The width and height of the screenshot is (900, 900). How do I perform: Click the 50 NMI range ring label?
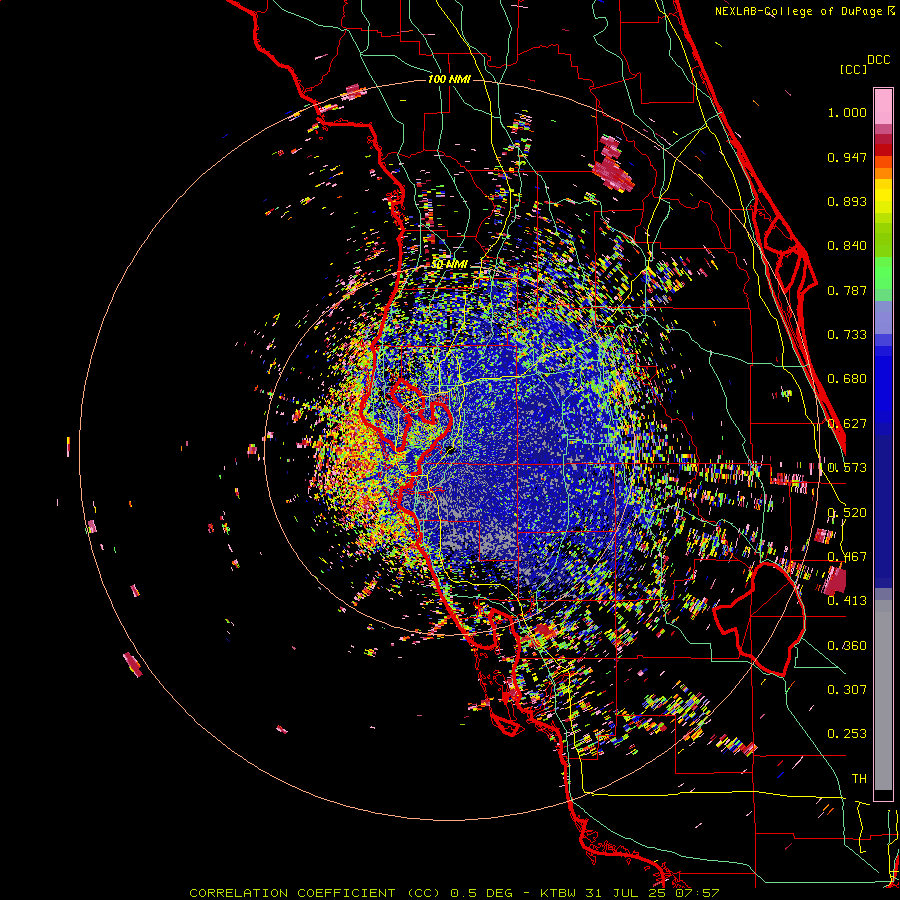tap(449, 264)
